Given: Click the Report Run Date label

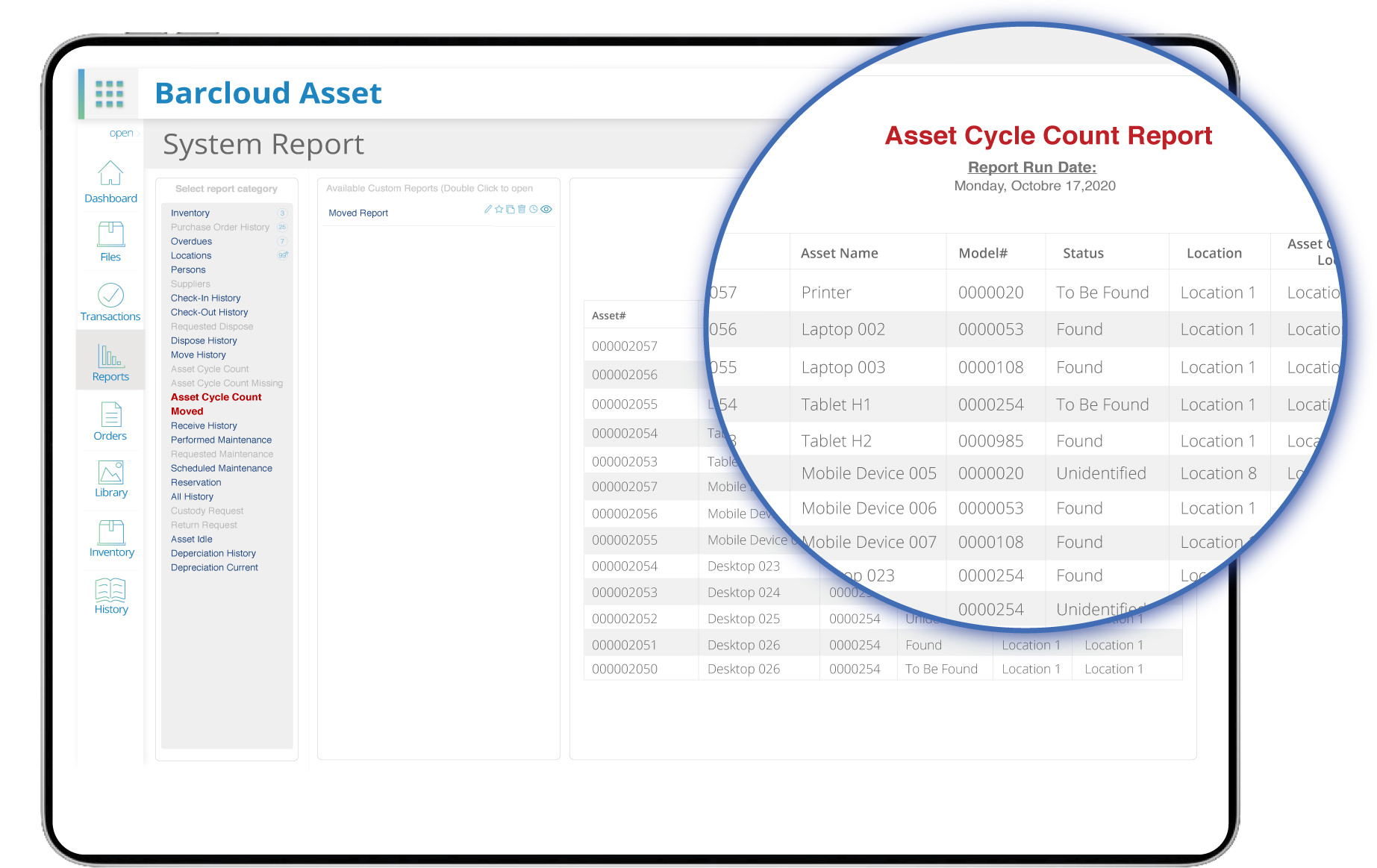Looking at the screenshot, I should pos(1032,168).
